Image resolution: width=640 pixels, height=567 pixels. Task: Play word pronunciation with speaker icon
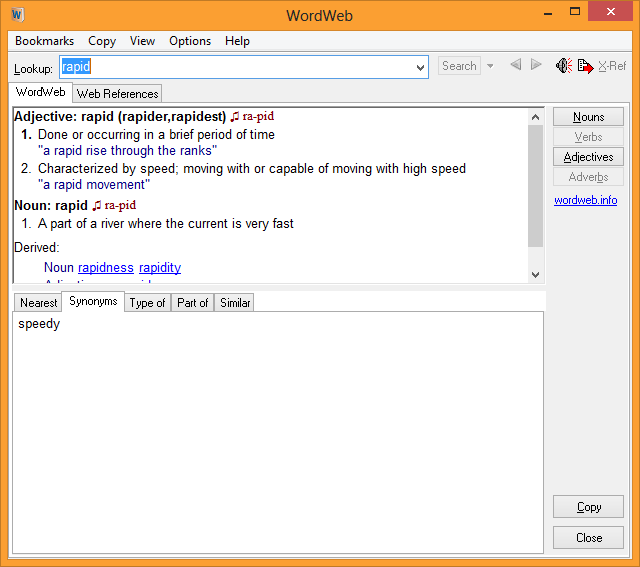point(564,65)
